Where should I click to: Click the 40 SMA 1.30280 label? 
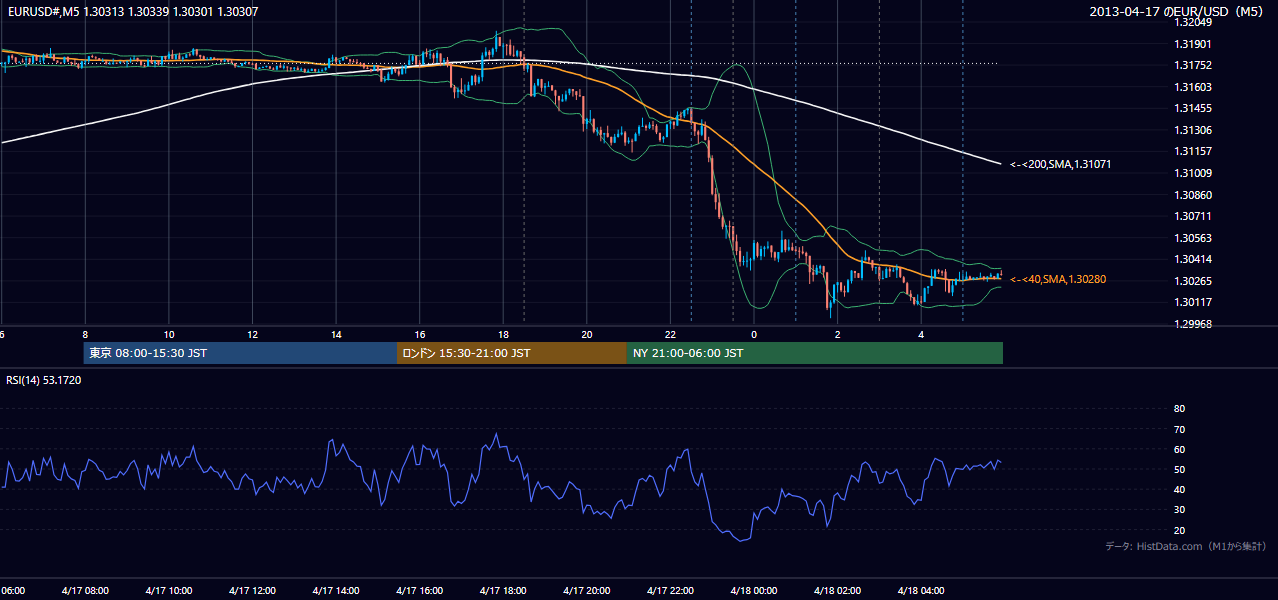coord(1057,279)
